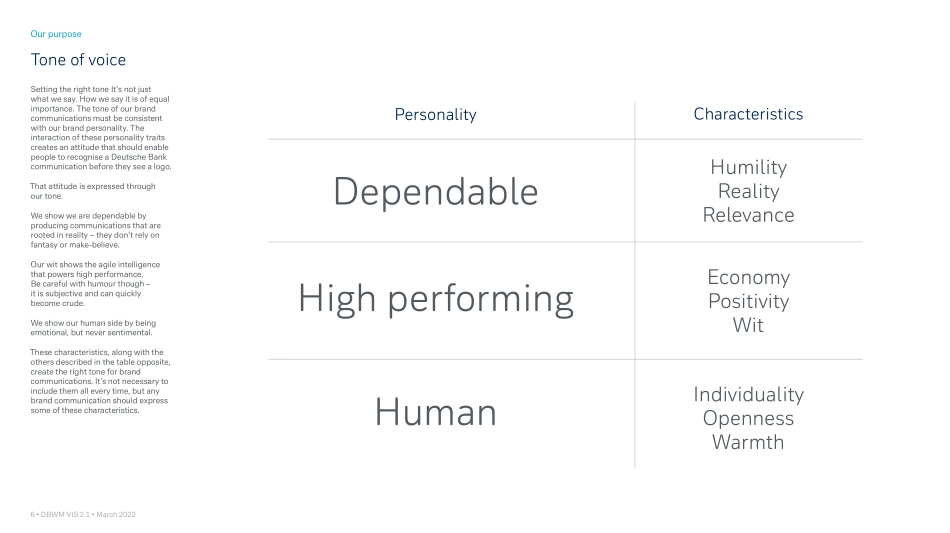The image size is (950, 533).
Task: Click the "We show our human side" paragraph
Action: (x=93, y=327)
